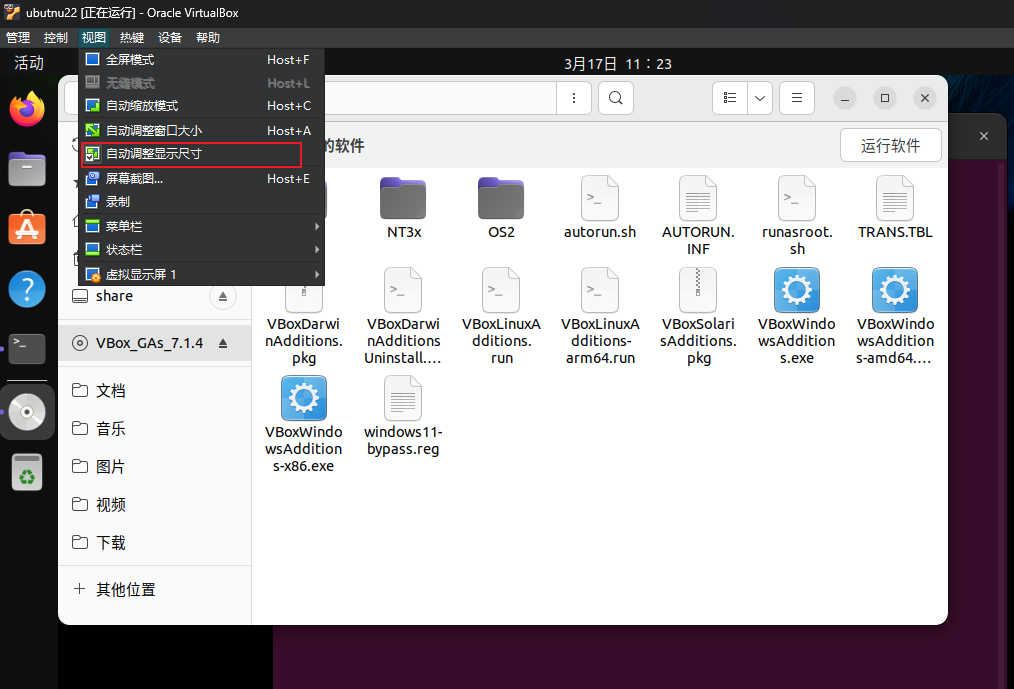
Task: Select VBoxDarwinAdditionsUninstall file
Action: pyautogui.click(x=403, y=317)
